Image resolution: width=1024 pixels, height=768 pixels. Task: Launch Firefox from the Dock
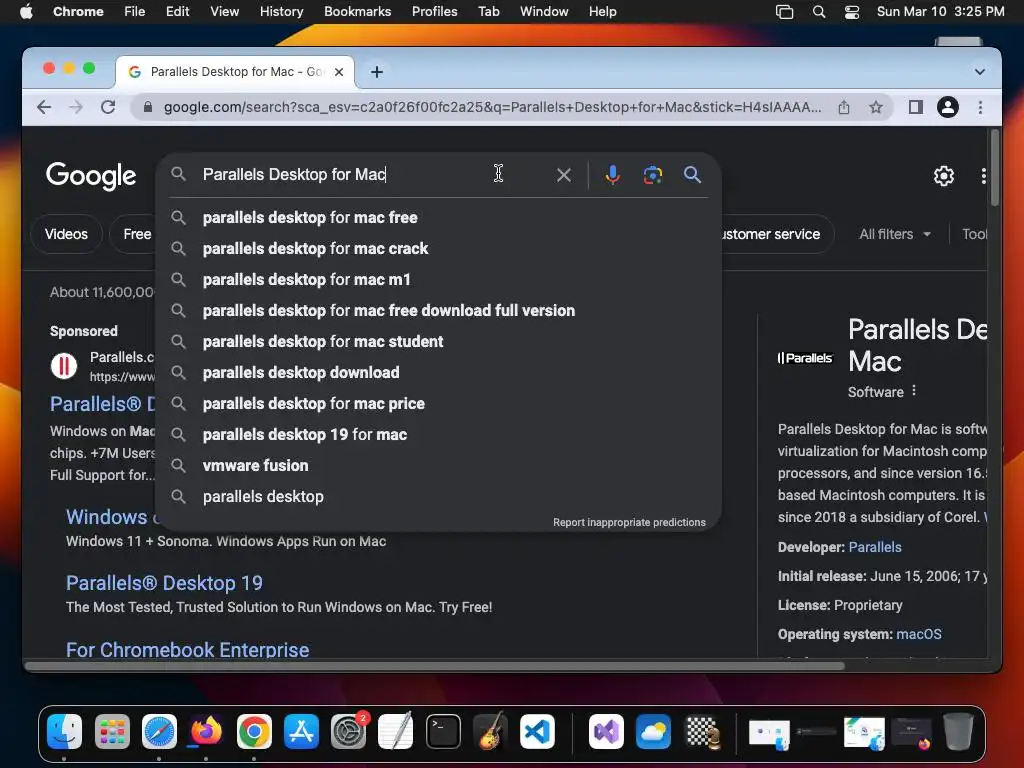[206, 731]
